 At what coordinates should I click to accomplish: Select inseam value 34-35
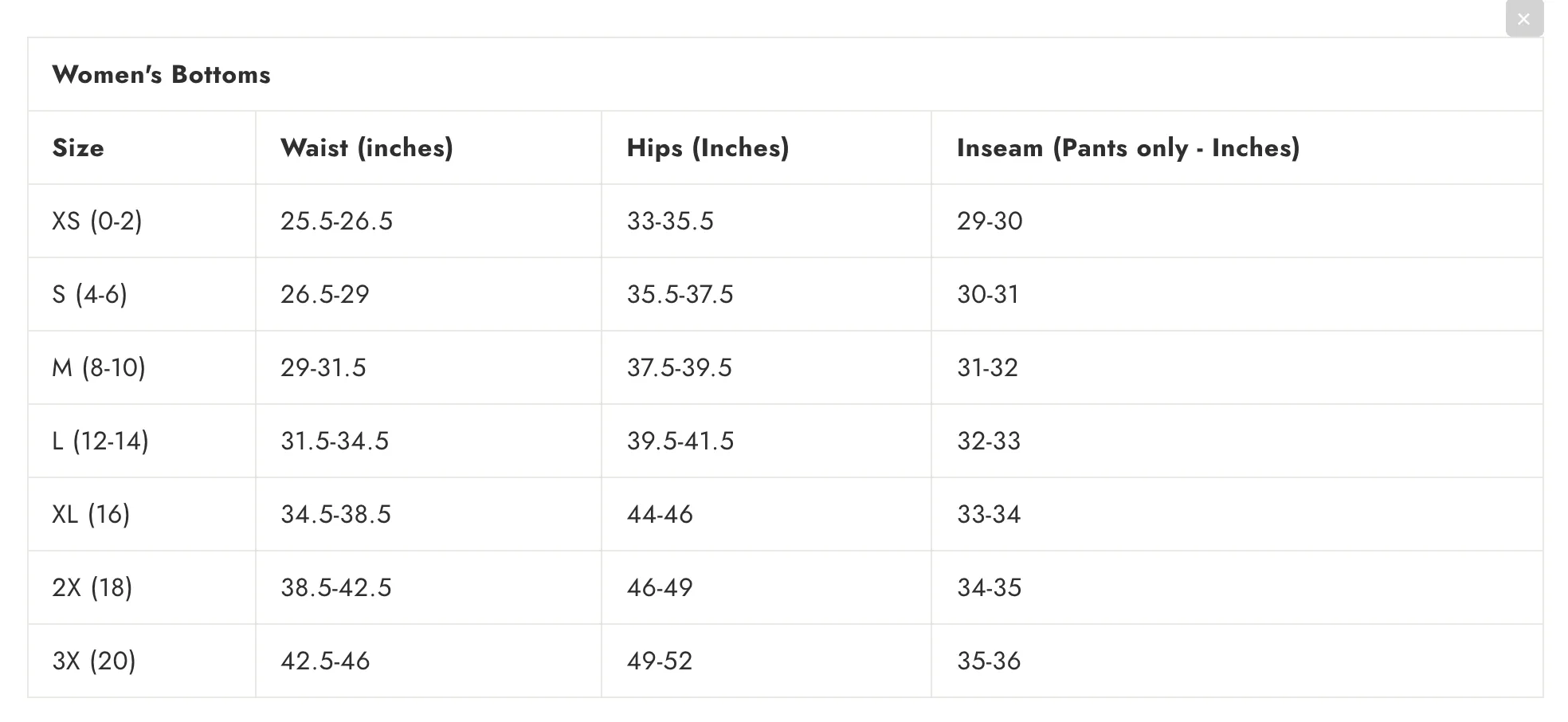coord(989,587)
